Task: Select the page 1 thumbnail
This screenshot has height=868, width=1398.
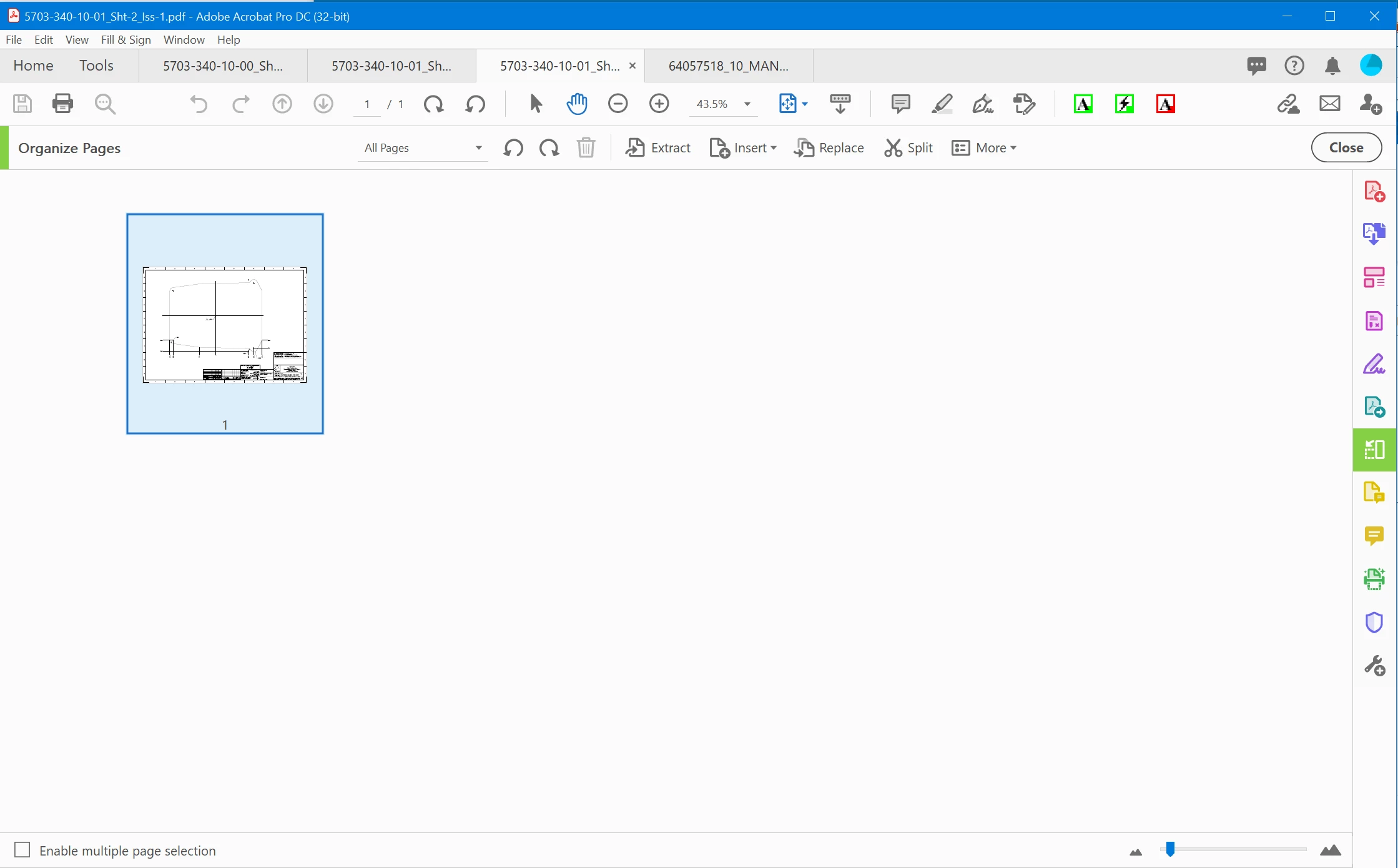Action: coord(225,323)
